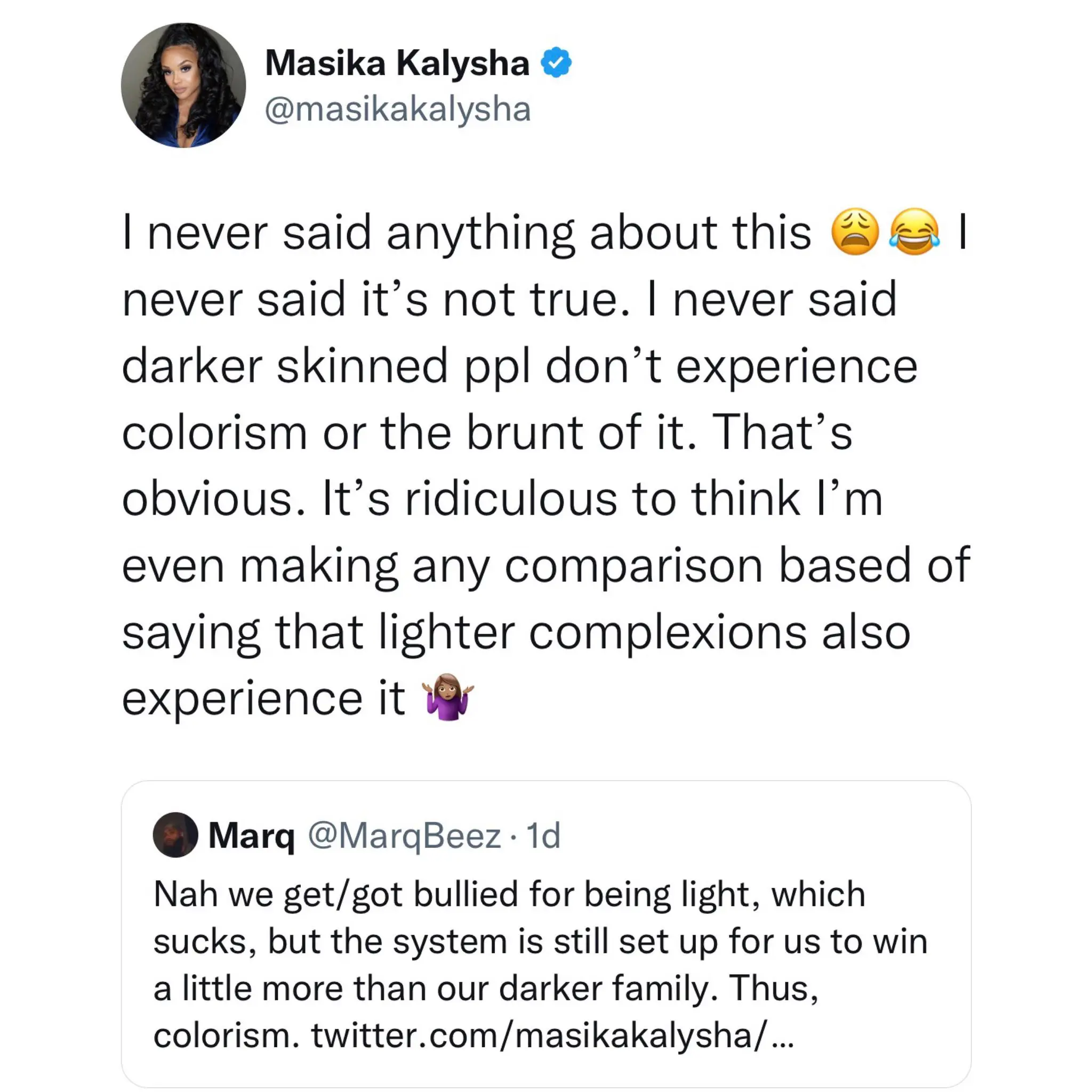
Task: Click the bold Marq display name
Action: point(252,835)
